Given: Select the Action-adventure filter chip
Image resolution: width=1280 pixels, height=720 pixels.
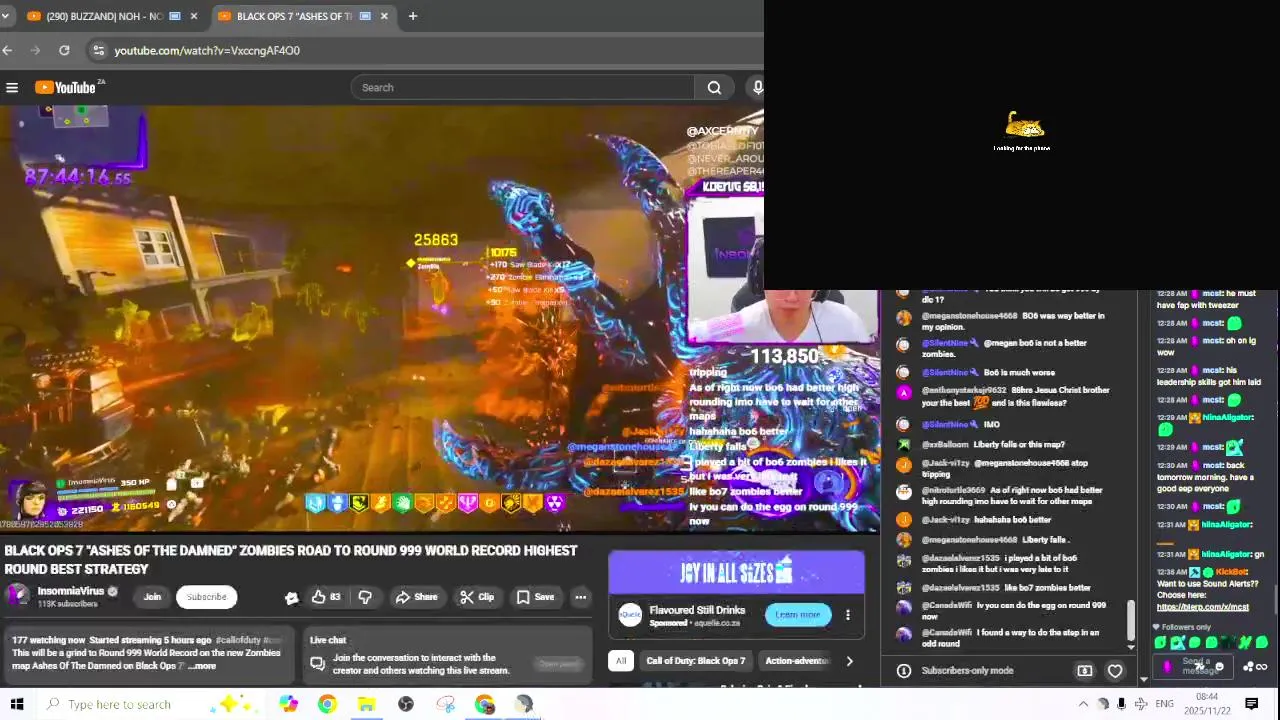Looking at the screenshot, I should pos(796,660).
